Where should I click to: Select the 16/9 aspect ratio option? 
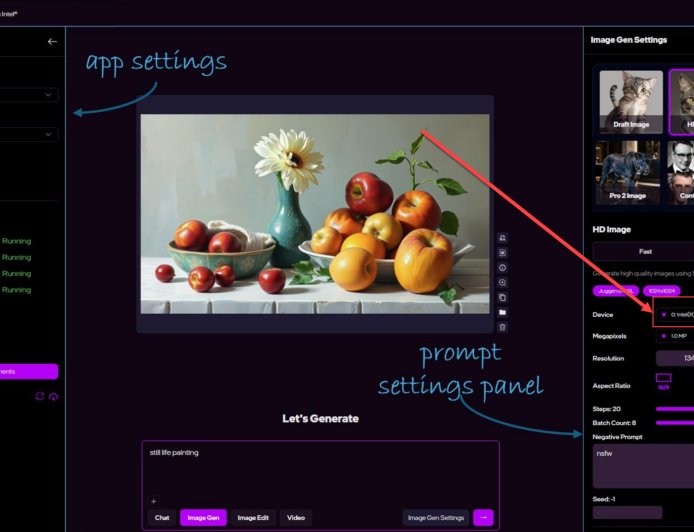(663, 381)
